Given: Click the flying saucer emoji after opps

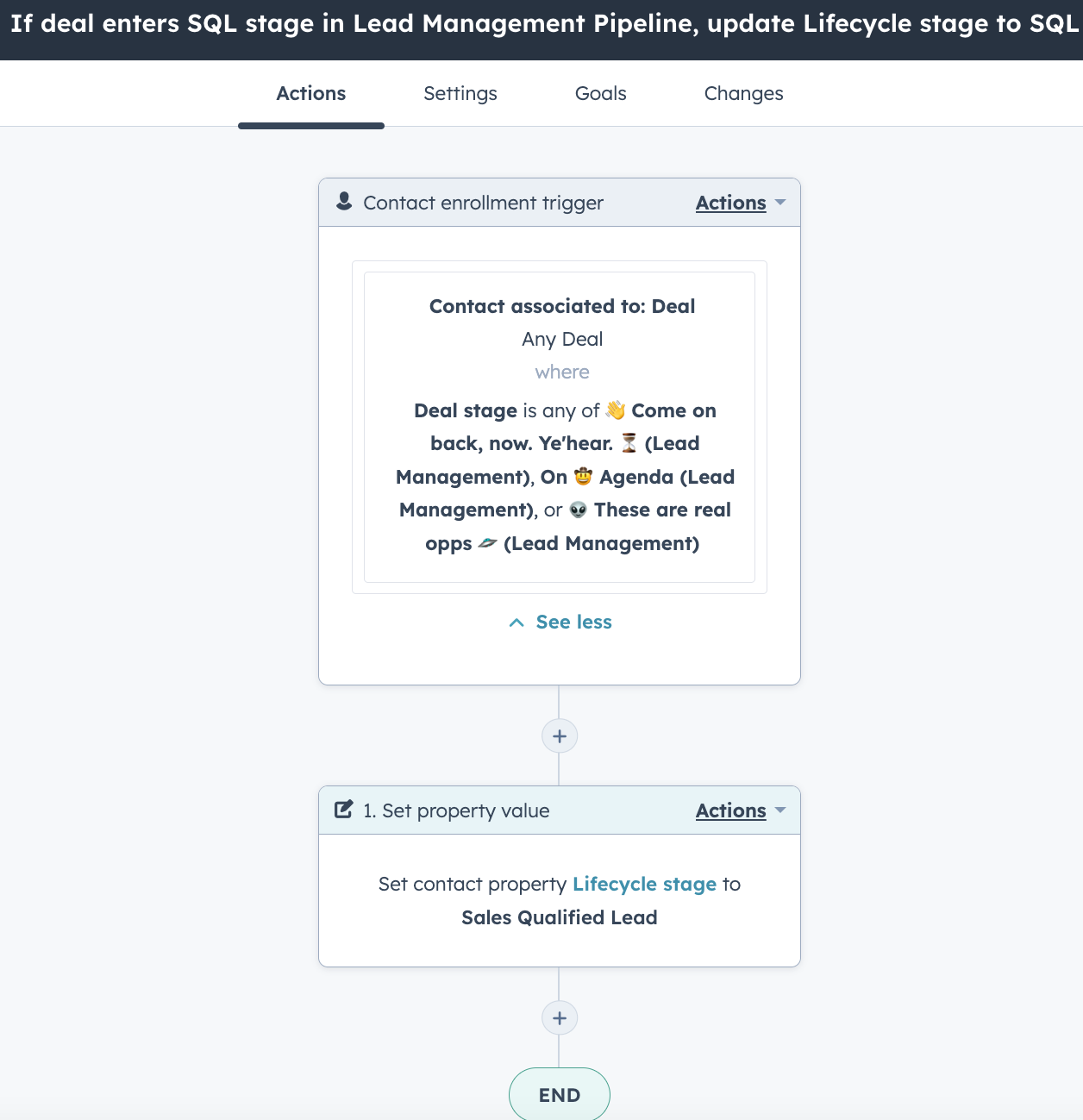Looking at the screenshot, I should pos(487,543).
